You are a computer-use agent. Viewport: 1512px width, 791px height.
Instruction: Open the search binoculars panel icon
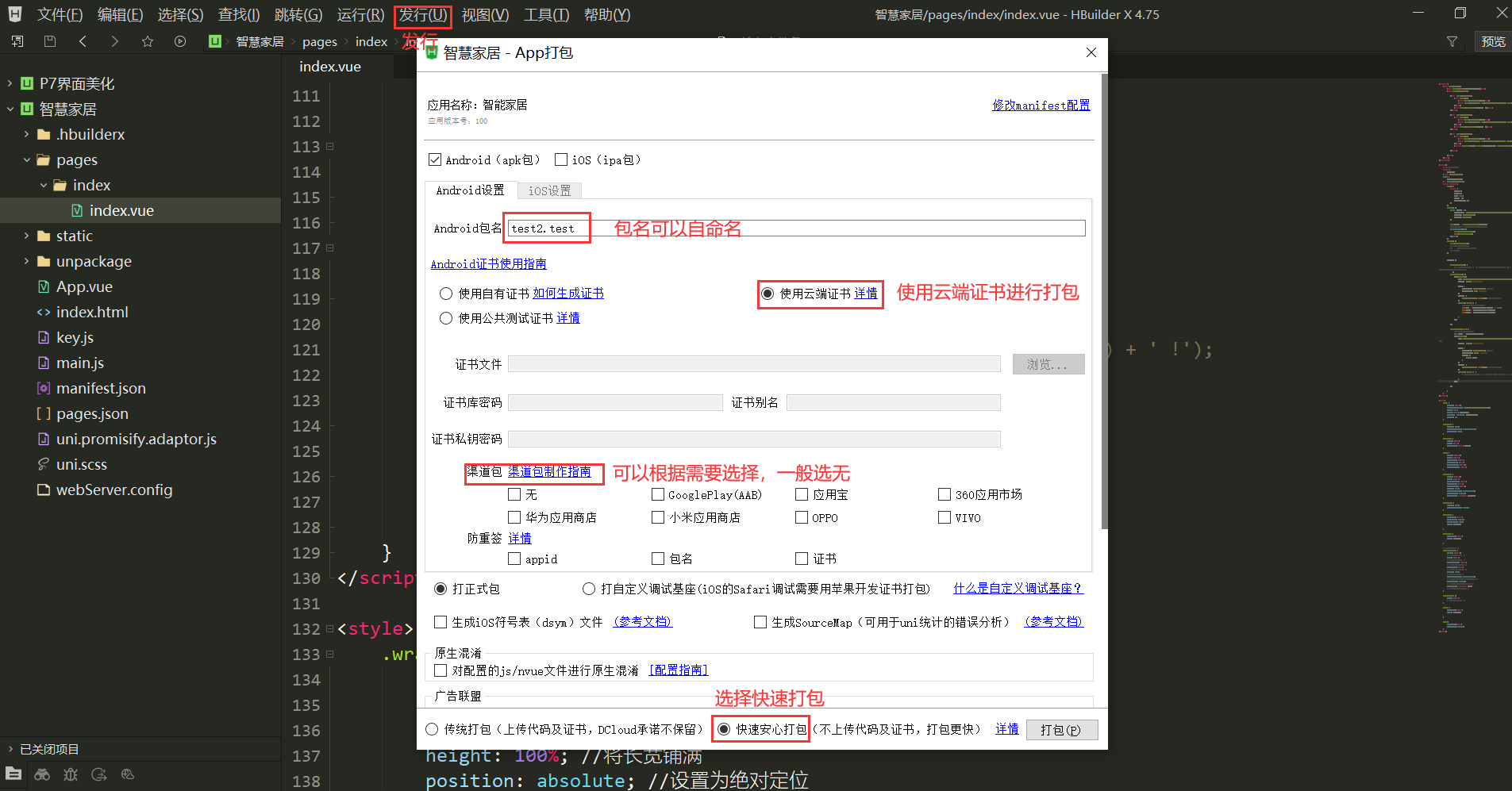[x=42, y=774]
